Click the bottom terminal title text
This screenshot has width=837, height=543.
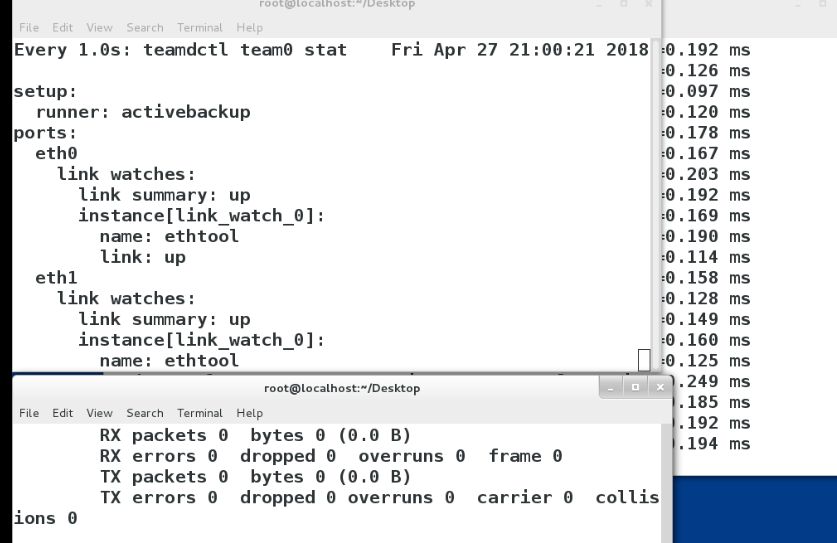point(342,388)
